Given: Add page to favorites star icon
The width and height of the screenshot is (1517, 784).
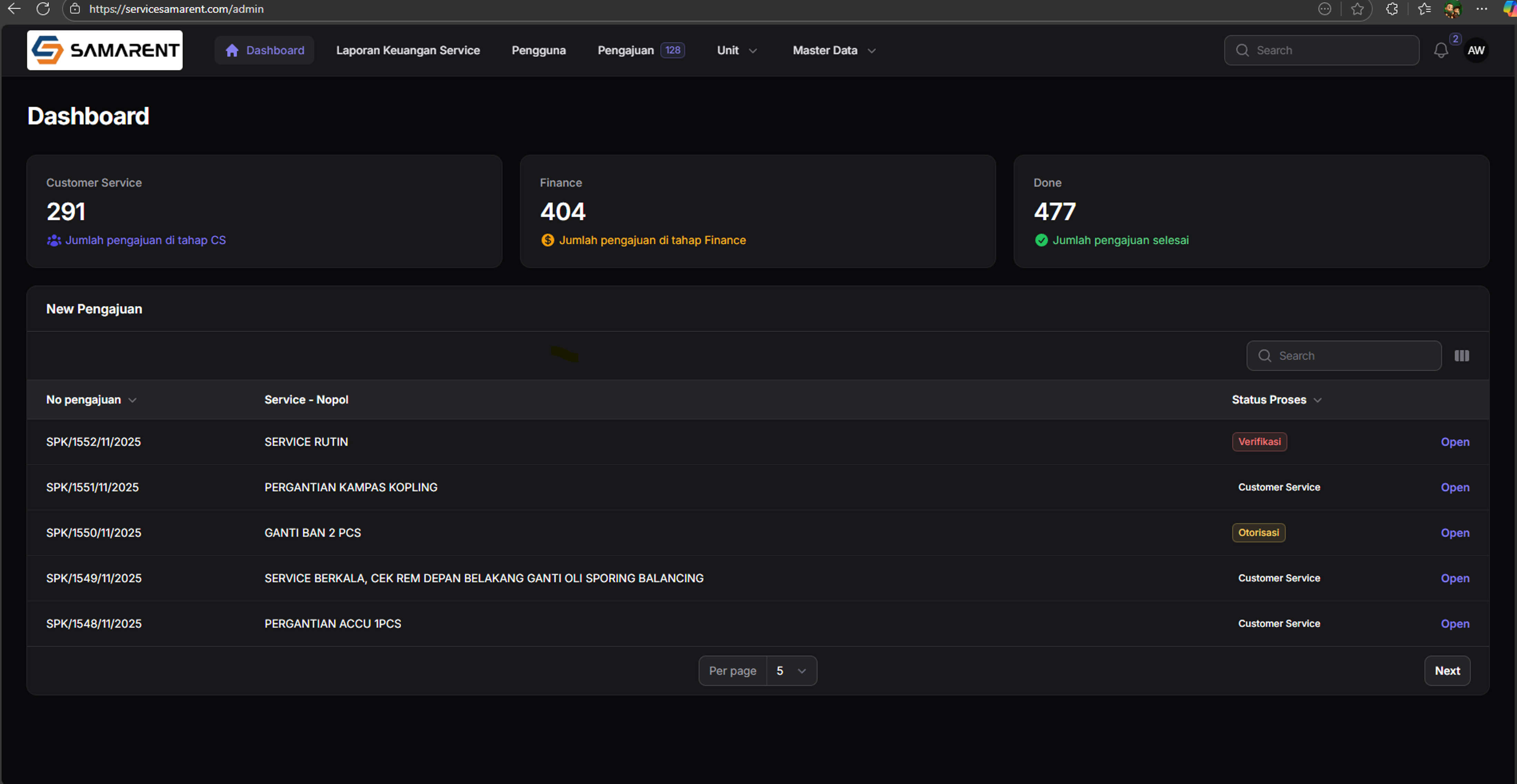Looking at the screenshot, I should pos(1357,9).
